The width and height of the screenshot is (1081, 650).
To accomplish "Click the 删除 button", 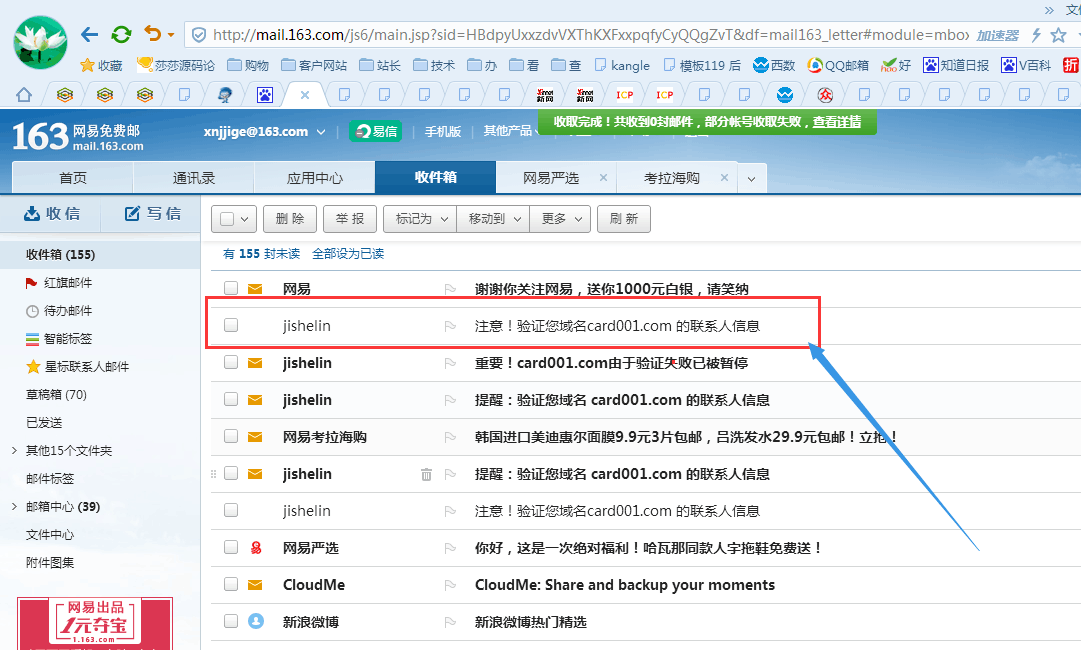I will [290, 219].
